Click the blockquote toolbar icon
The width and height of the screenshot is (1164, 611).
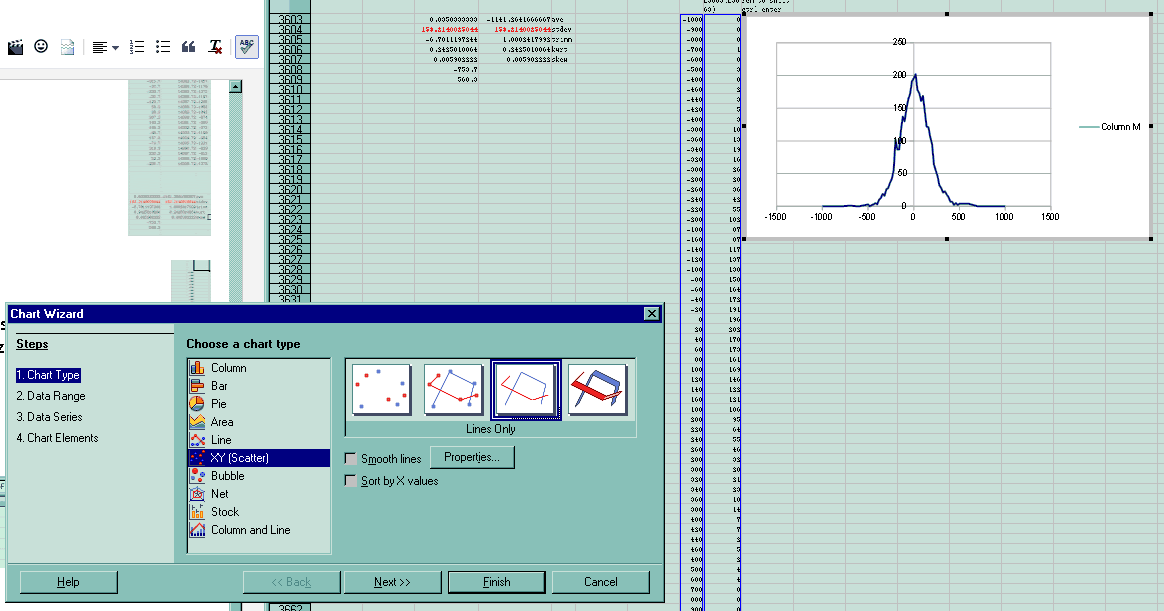188,45
